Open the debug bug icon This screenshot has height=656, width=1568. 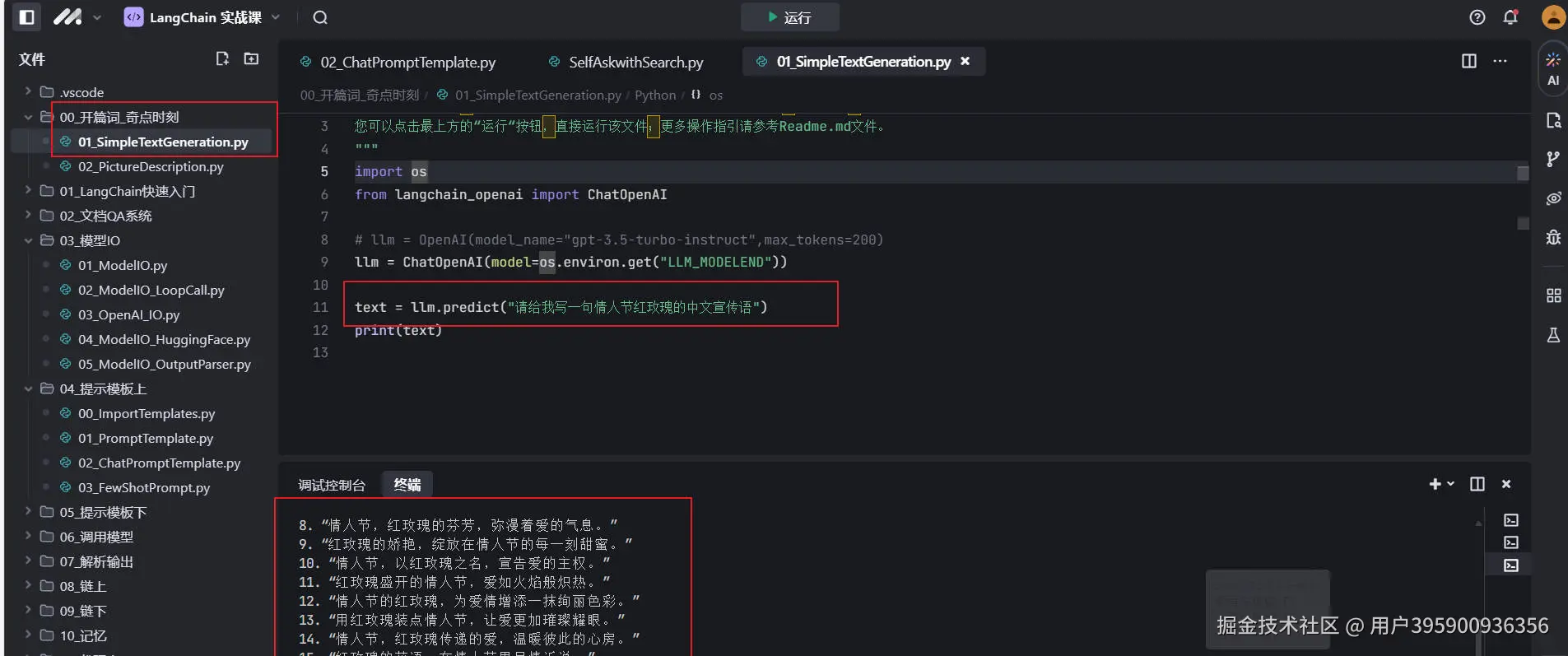(x=1553, y=238)
